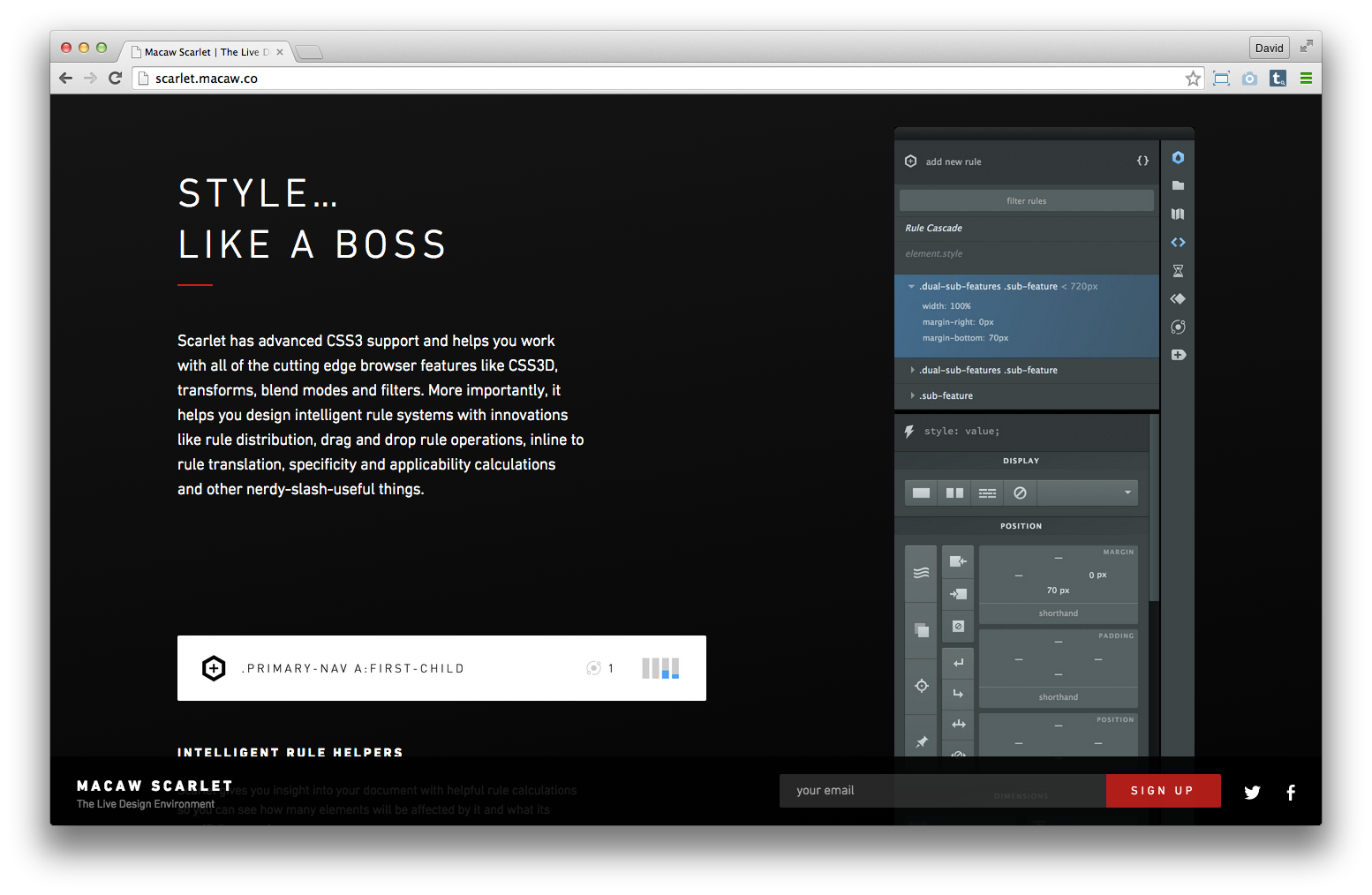Select the blue angle-brackets code icon in sidebar

(1178, 242)
